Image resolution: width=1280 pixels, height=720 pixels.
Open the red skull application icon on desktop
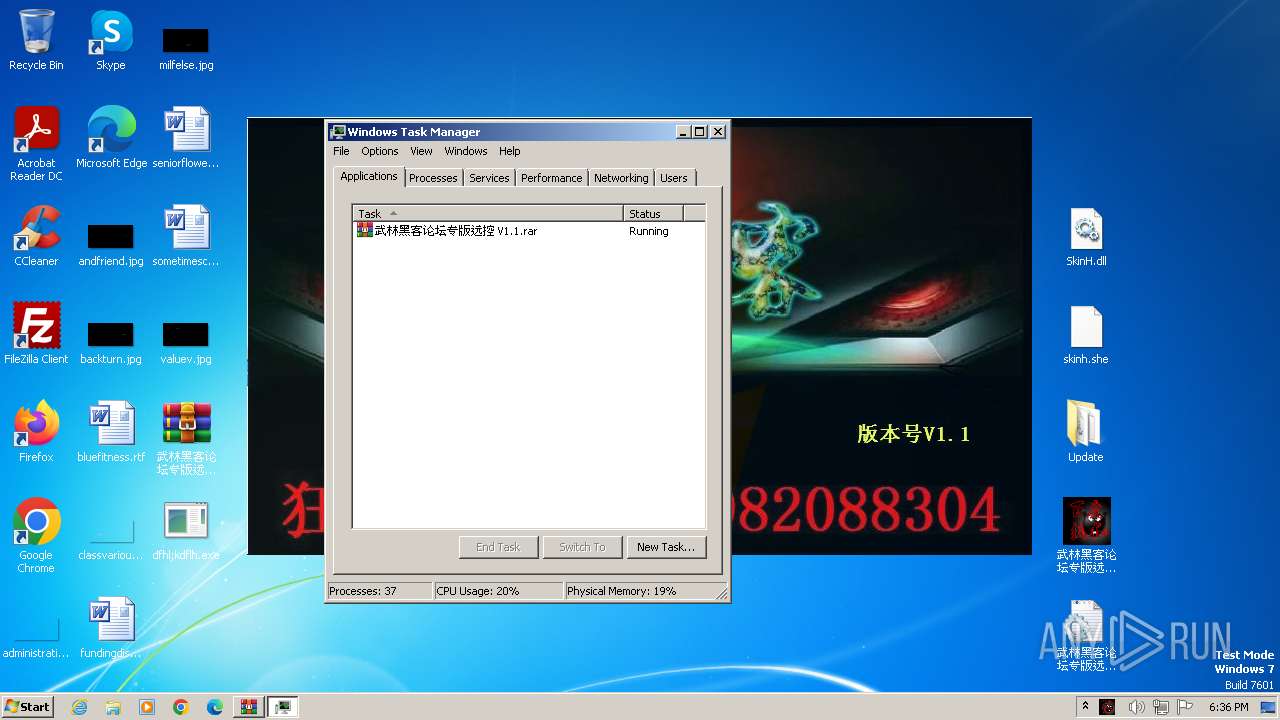click(1086, 535)
